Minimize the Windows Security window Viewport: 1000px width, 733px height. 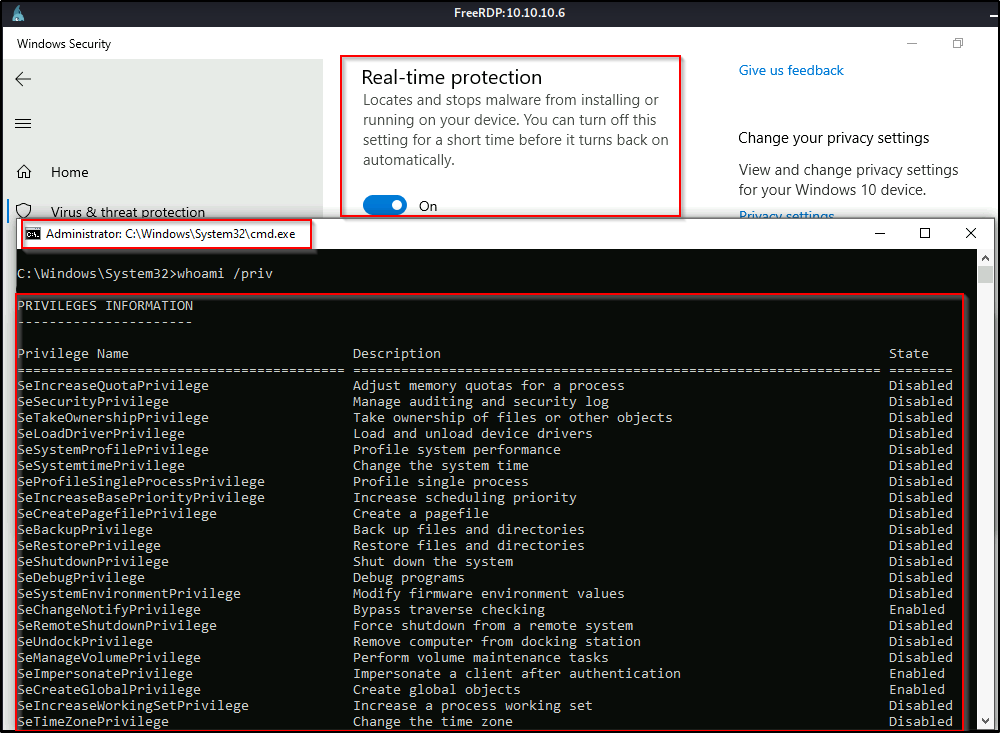pyautogui.click(x=912, y=44)
